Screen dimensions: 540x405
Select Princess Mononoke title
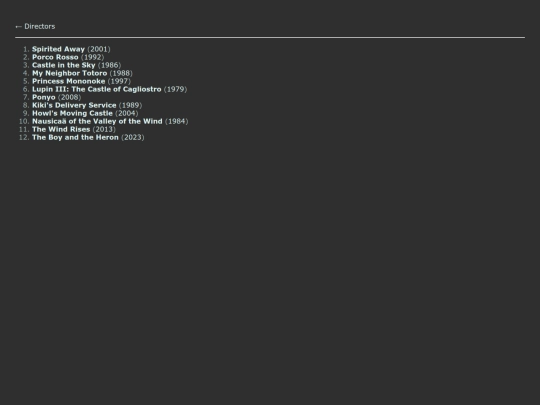coord(69,81)
